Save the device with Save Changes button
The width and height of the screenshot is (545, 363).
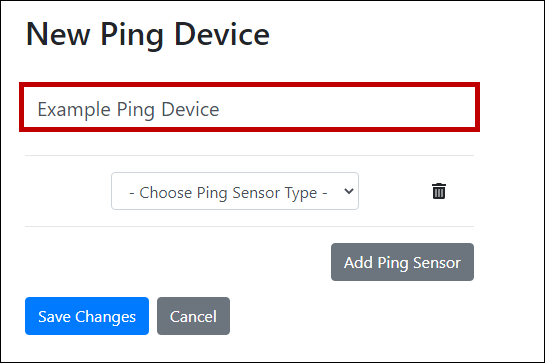[x=87, y=316]
